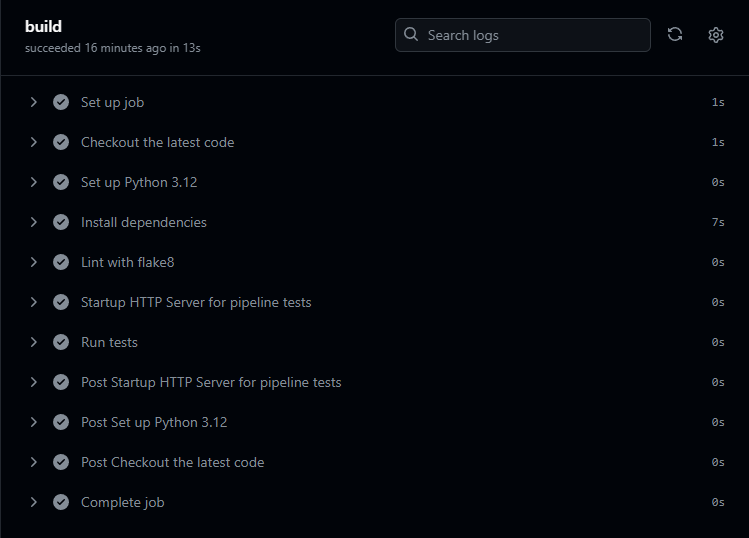Click success checkmark beside Complete job
This screenshot has width=749, height=538.
pyautogui.click(x=61, y=502)
